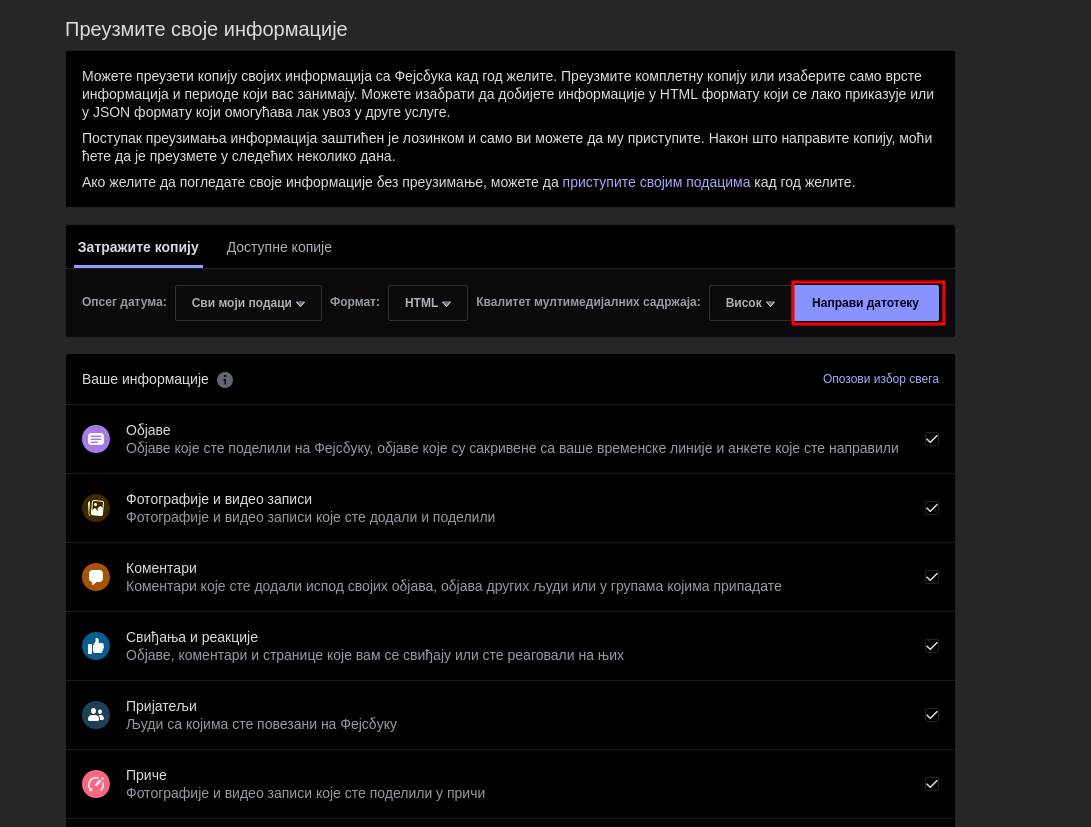Click the Фотографије и видео записи icon

96,508
